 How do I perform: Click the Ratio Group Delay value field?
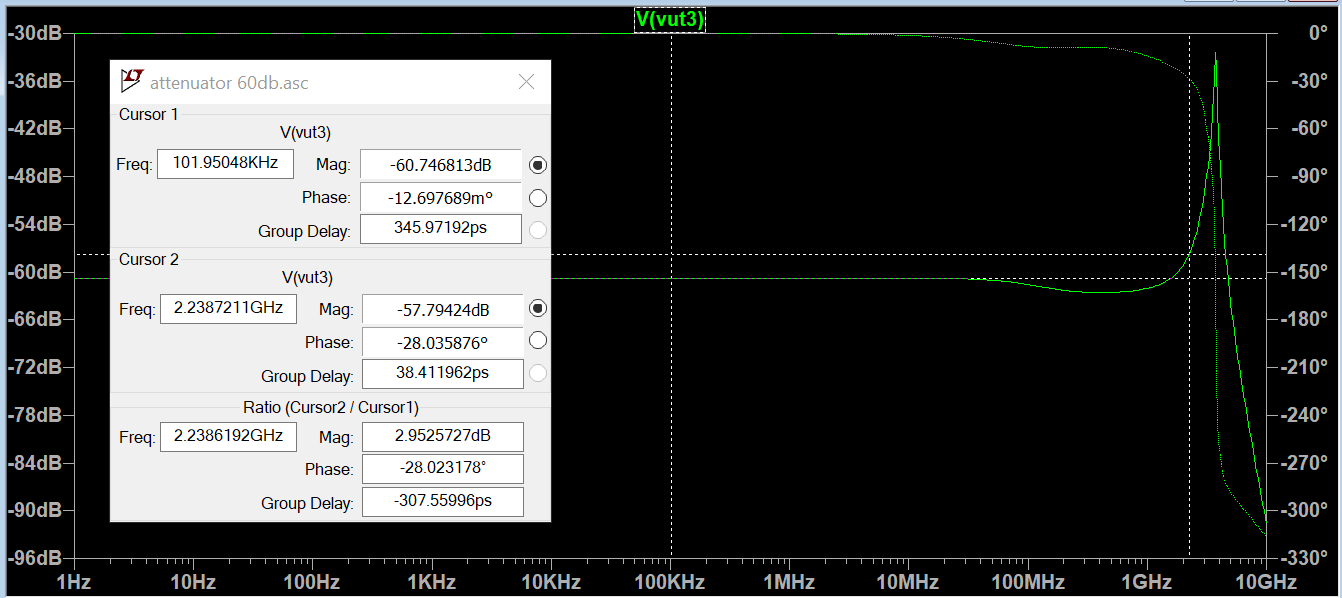[442, 502]
